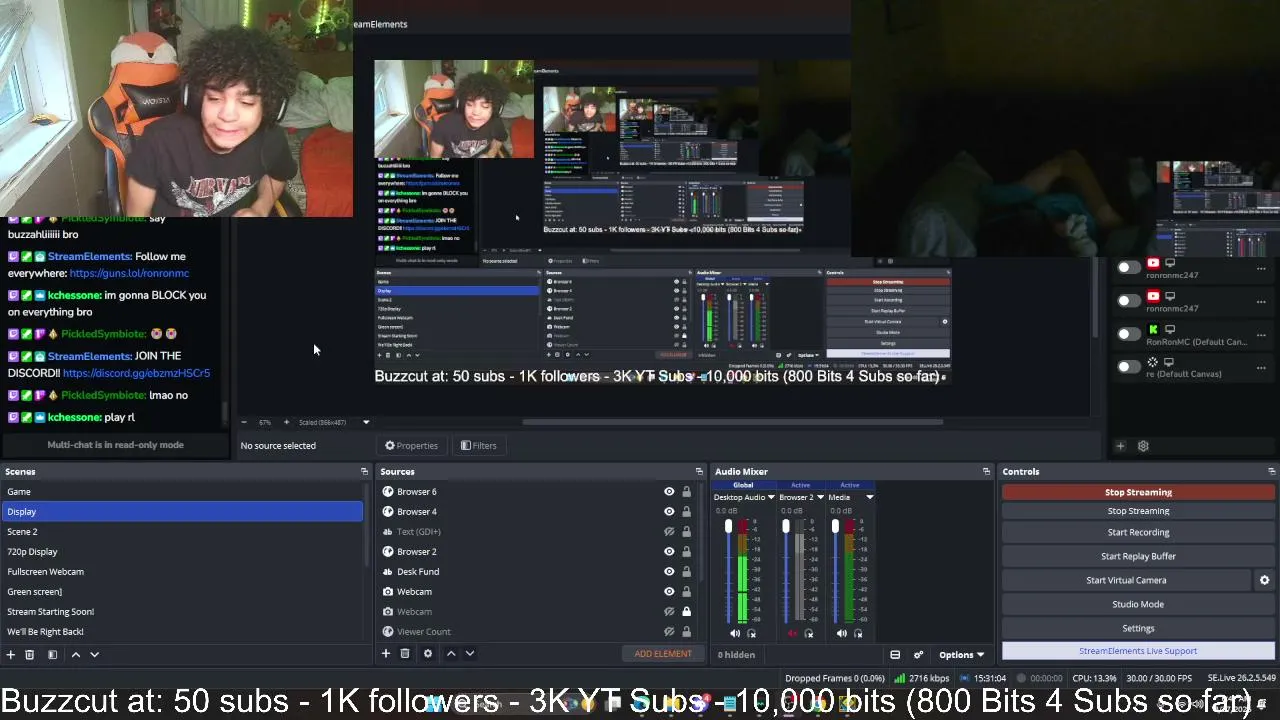Image resolution: width=1280 pixels, height=720 pixels.
Task: Hide the Browser 4 source
Action: coord(669,511)
